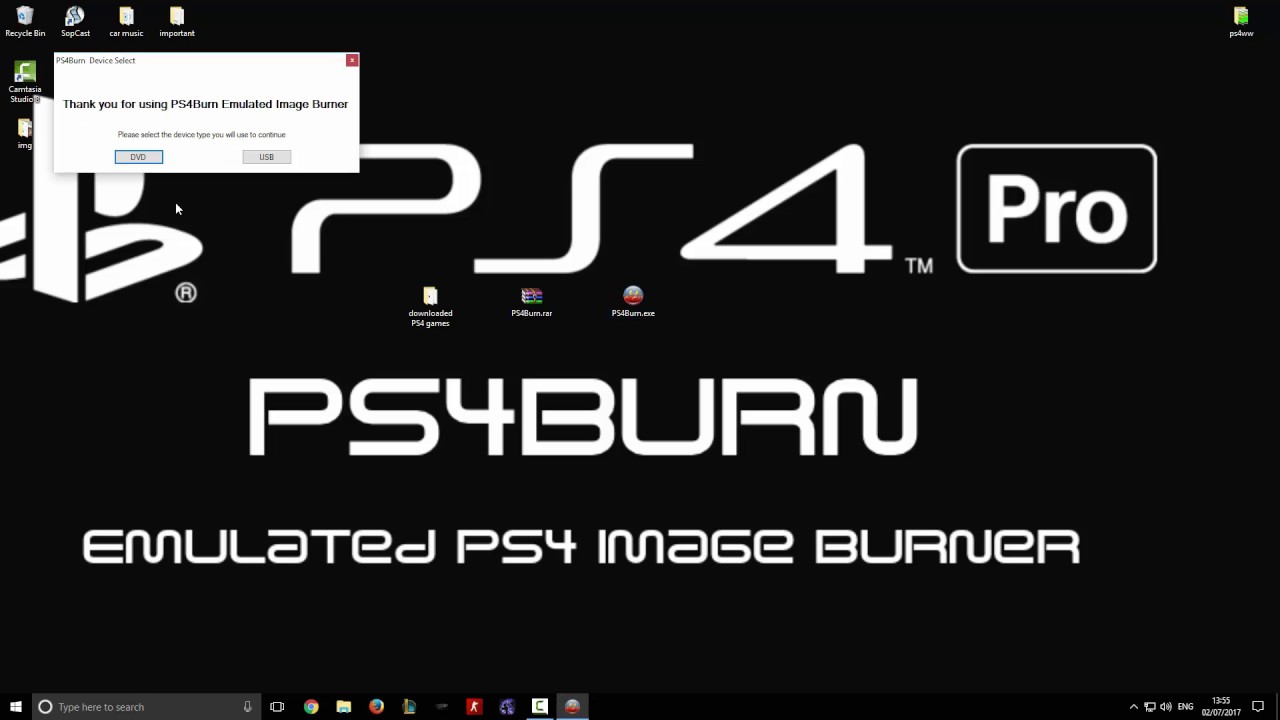
Task: Select the Camtasia Studio 8 shortcut
Action: click(x=25, y=82)
